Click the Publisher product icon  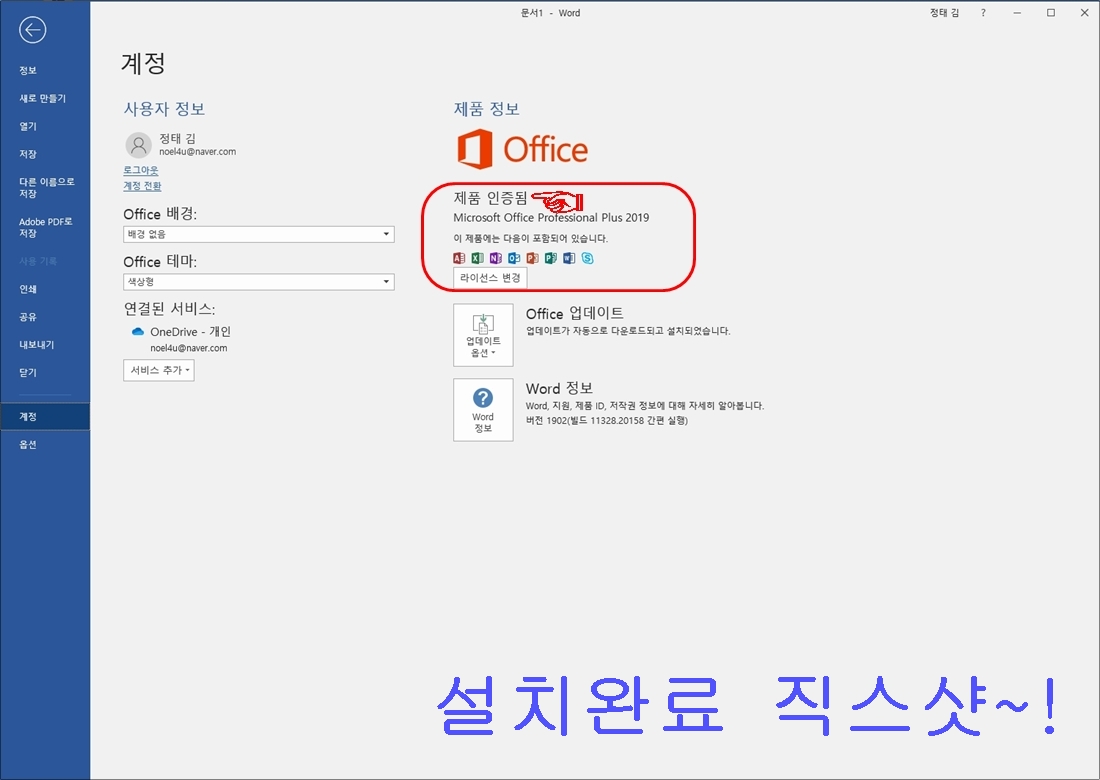[x=550, y=258]
